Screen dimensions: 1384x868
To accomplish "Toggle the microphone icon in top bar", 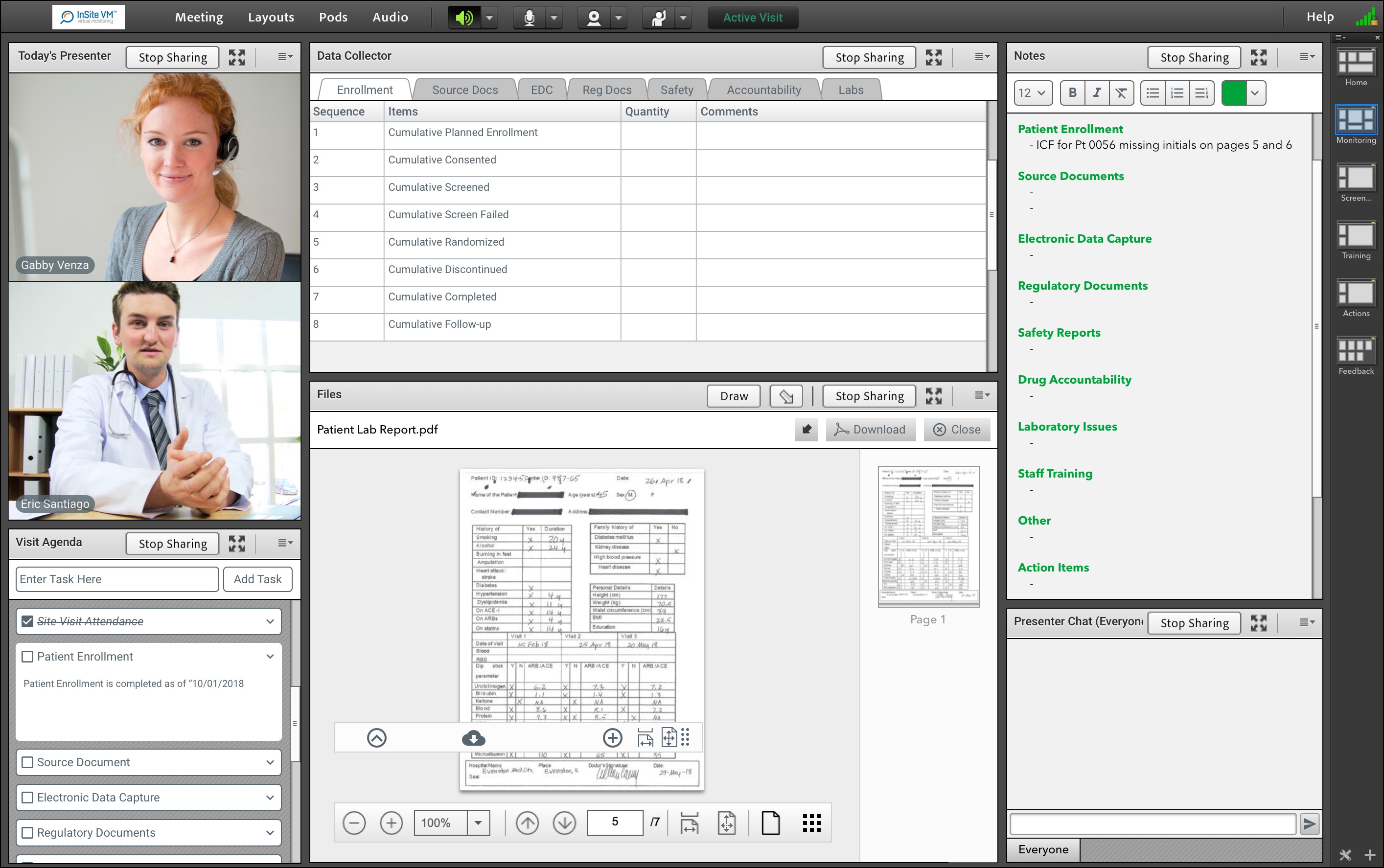I will (529, 18).
